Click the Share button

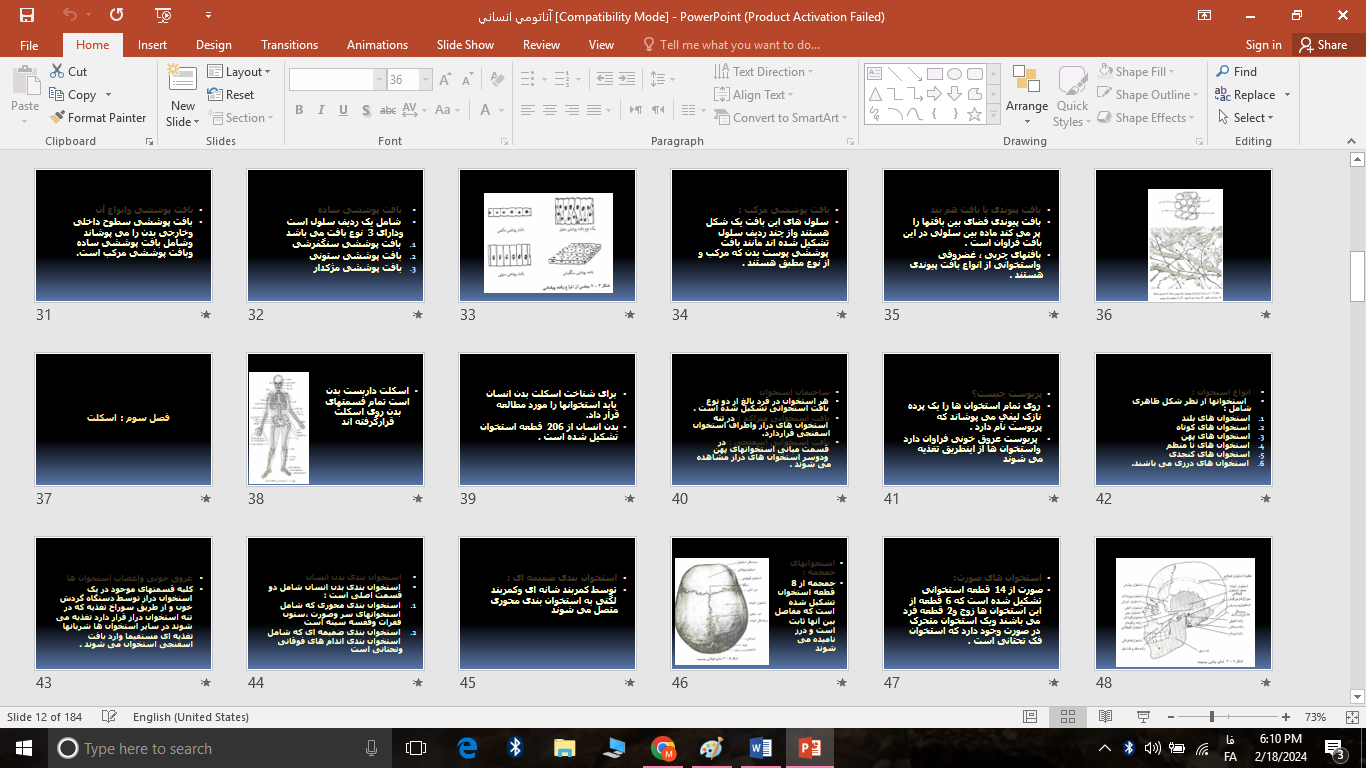1322,45
